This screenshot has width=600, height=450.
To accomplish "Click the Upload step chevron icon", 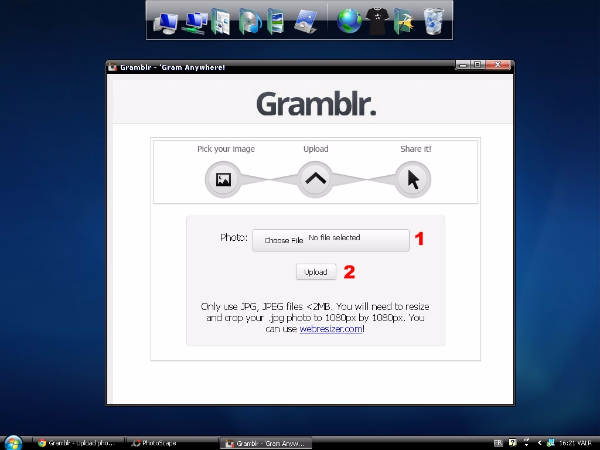I will click(315, 179).
